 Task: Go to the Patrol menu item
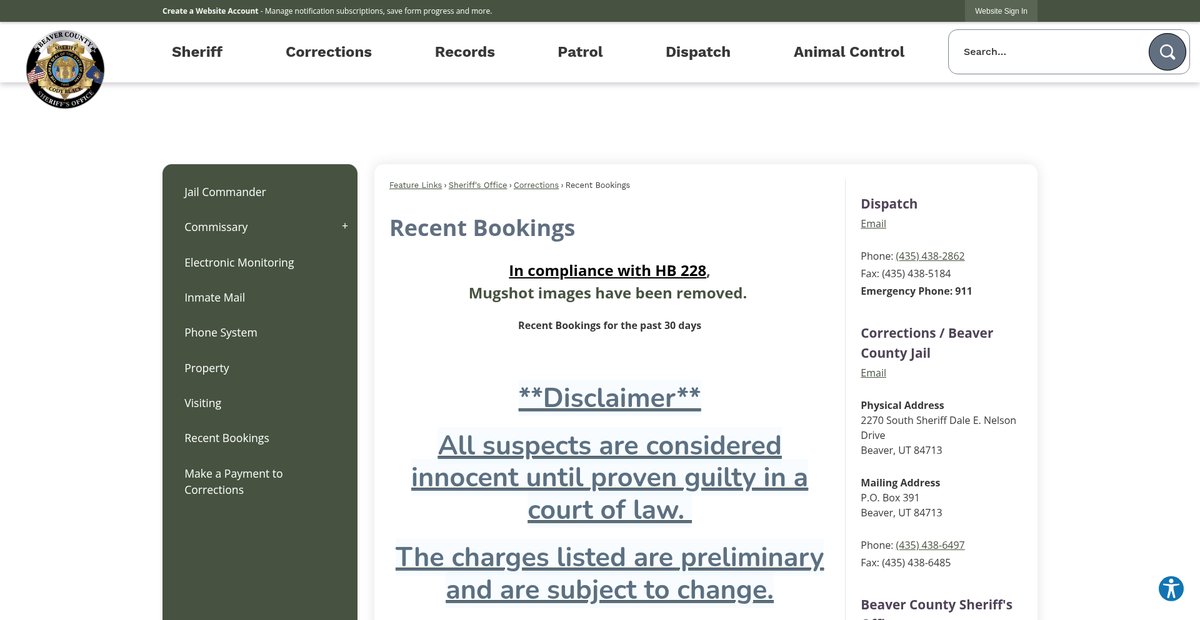coord(580,52)
